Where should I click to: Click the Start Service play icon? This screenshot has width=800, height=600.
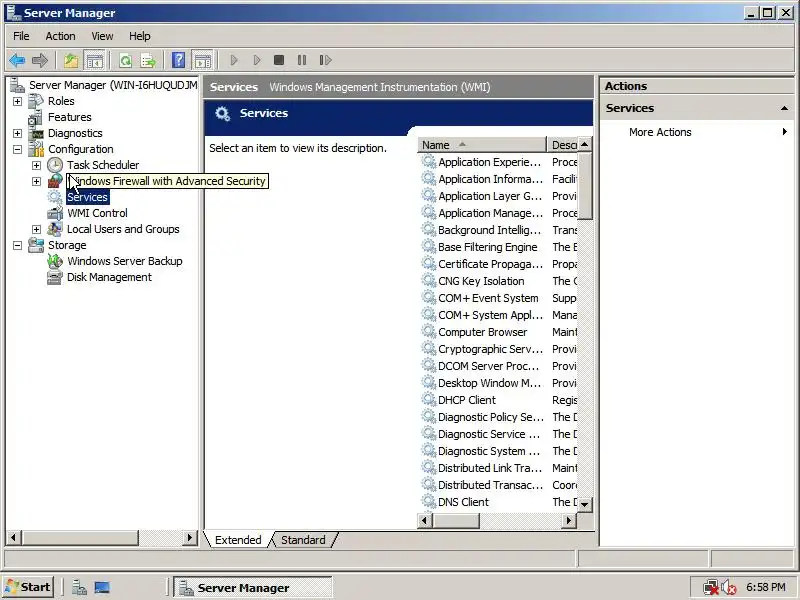[x=234, y=60]
